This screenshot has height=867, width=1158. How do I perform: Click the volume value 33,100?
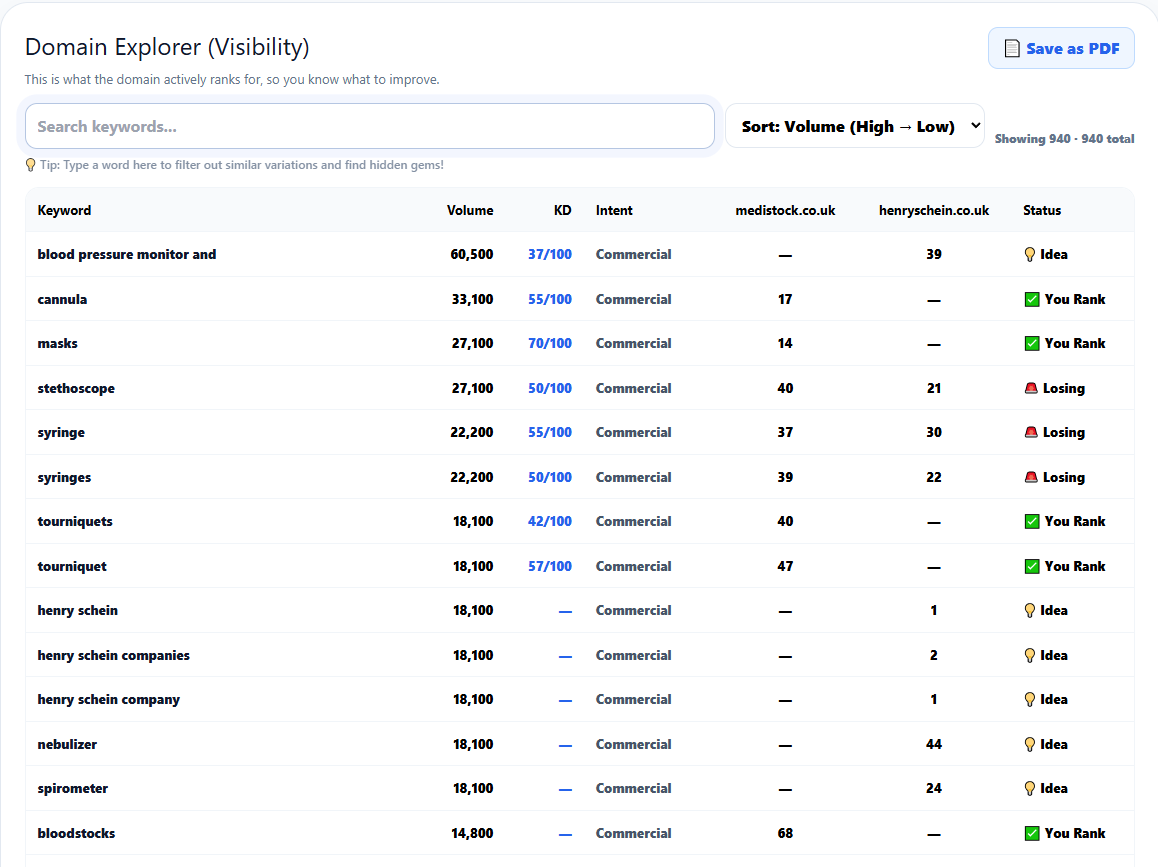[x=473, y=299]
